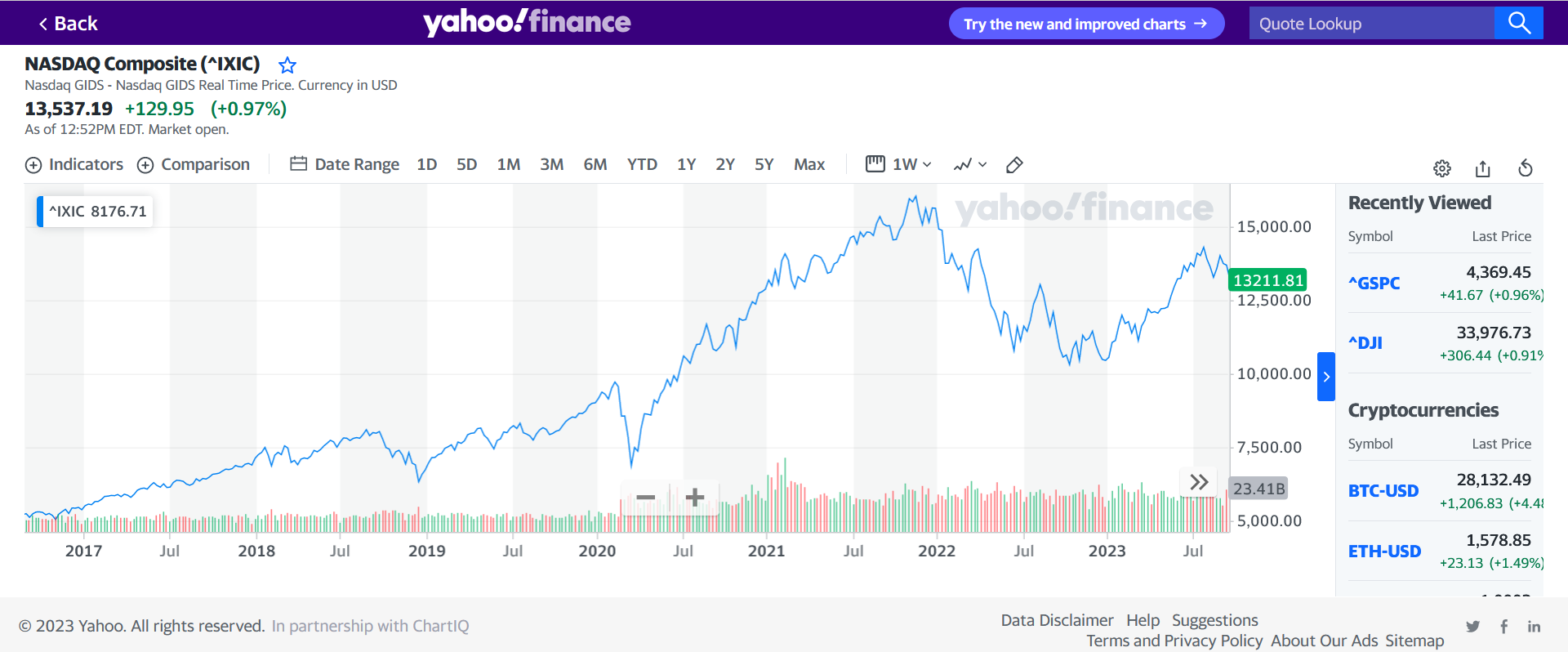Go Back to the previous page
Image resolution: width=1568 pixels, height=652 pixels.
pos(68,24)
